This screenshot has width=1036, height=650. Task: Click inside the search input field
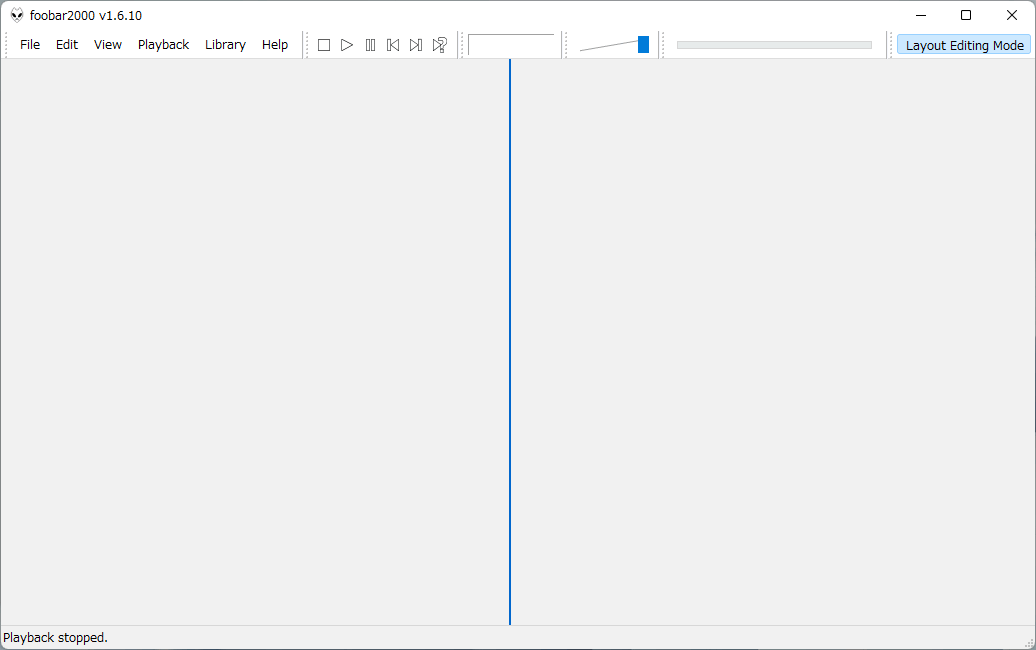pos(512,44)
